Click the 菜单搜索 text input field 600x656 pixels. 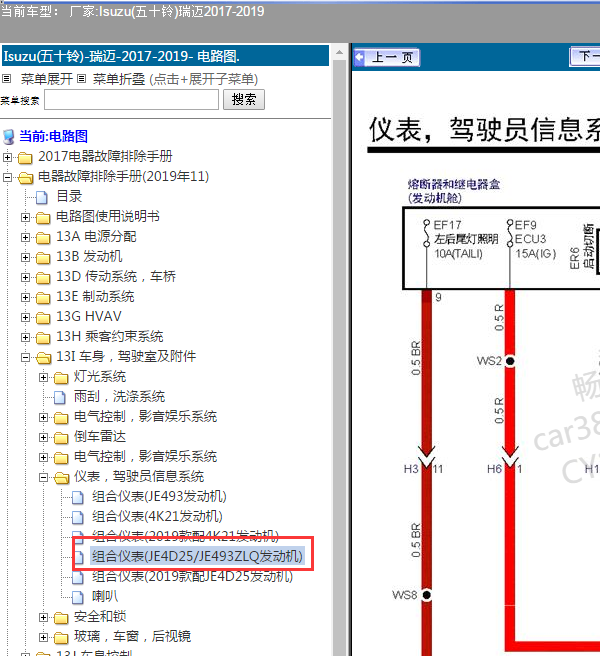click(131, 100)
